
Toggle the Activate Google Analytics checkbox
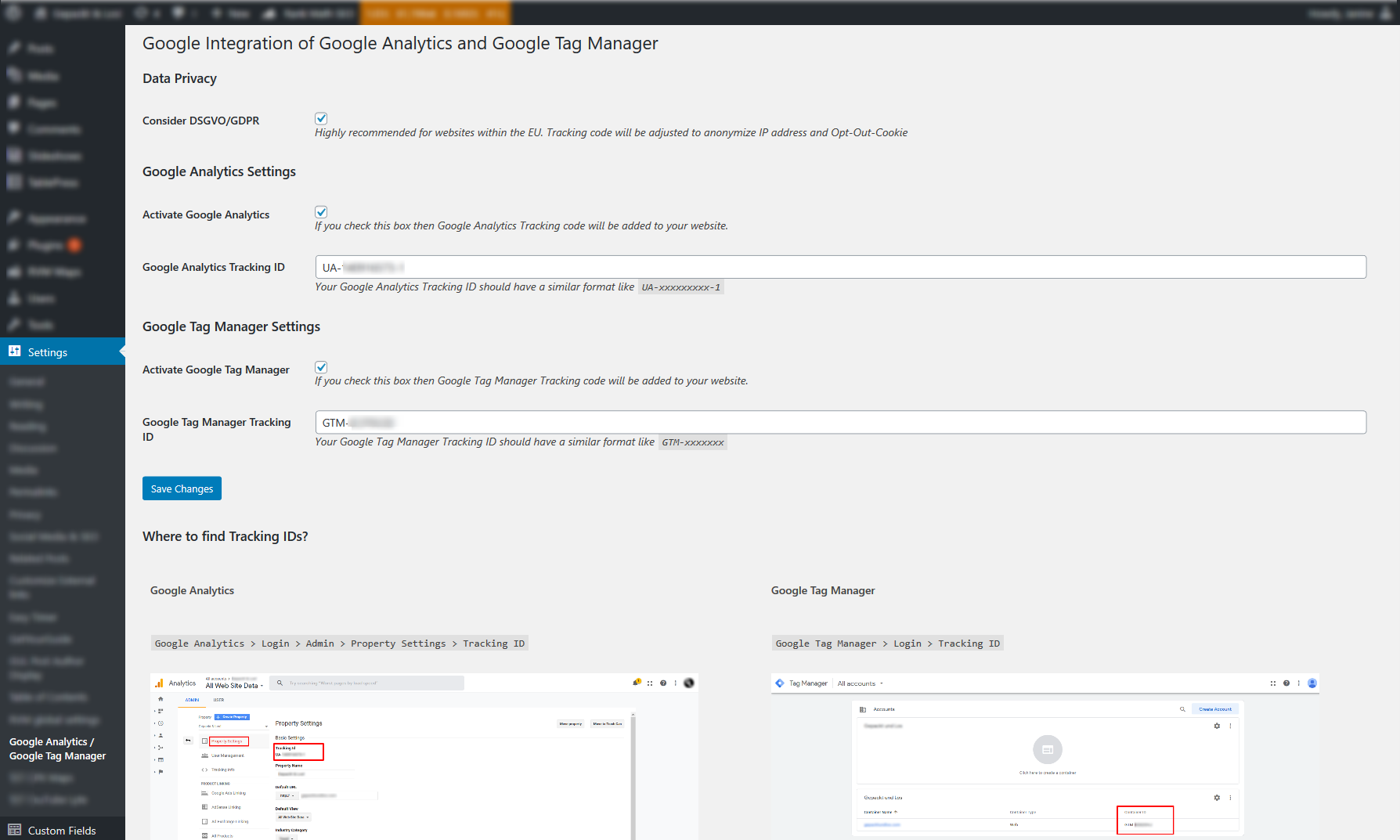coord(321,212)
